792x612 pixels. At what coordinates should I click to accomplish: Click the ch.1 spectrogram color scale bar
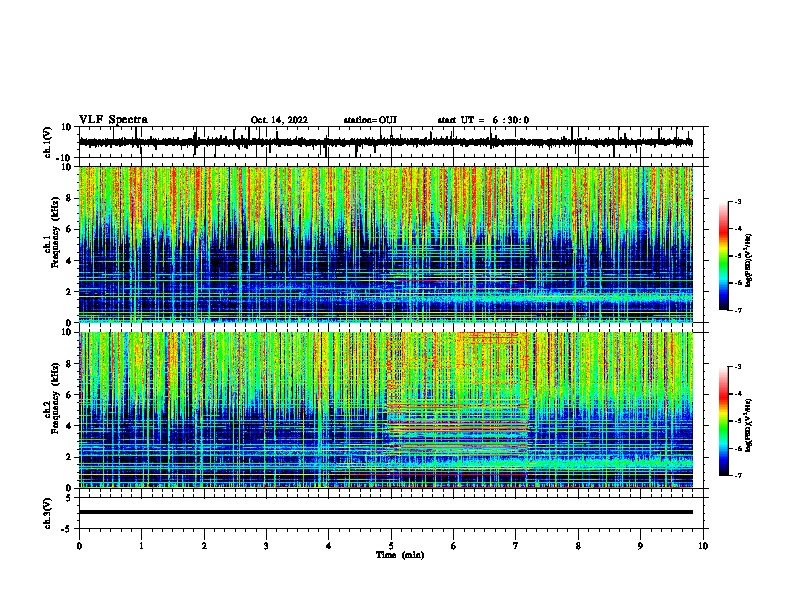tap(724, 256)
